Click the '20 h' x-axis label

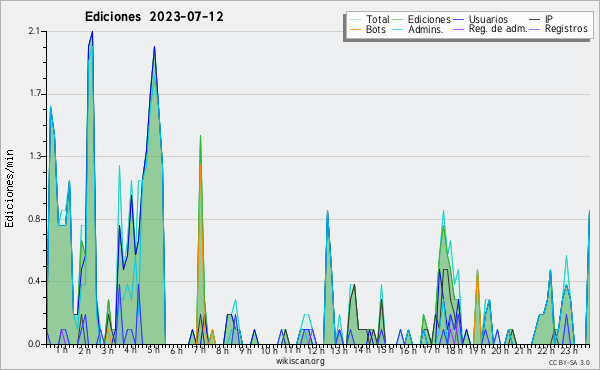(500, 350)
